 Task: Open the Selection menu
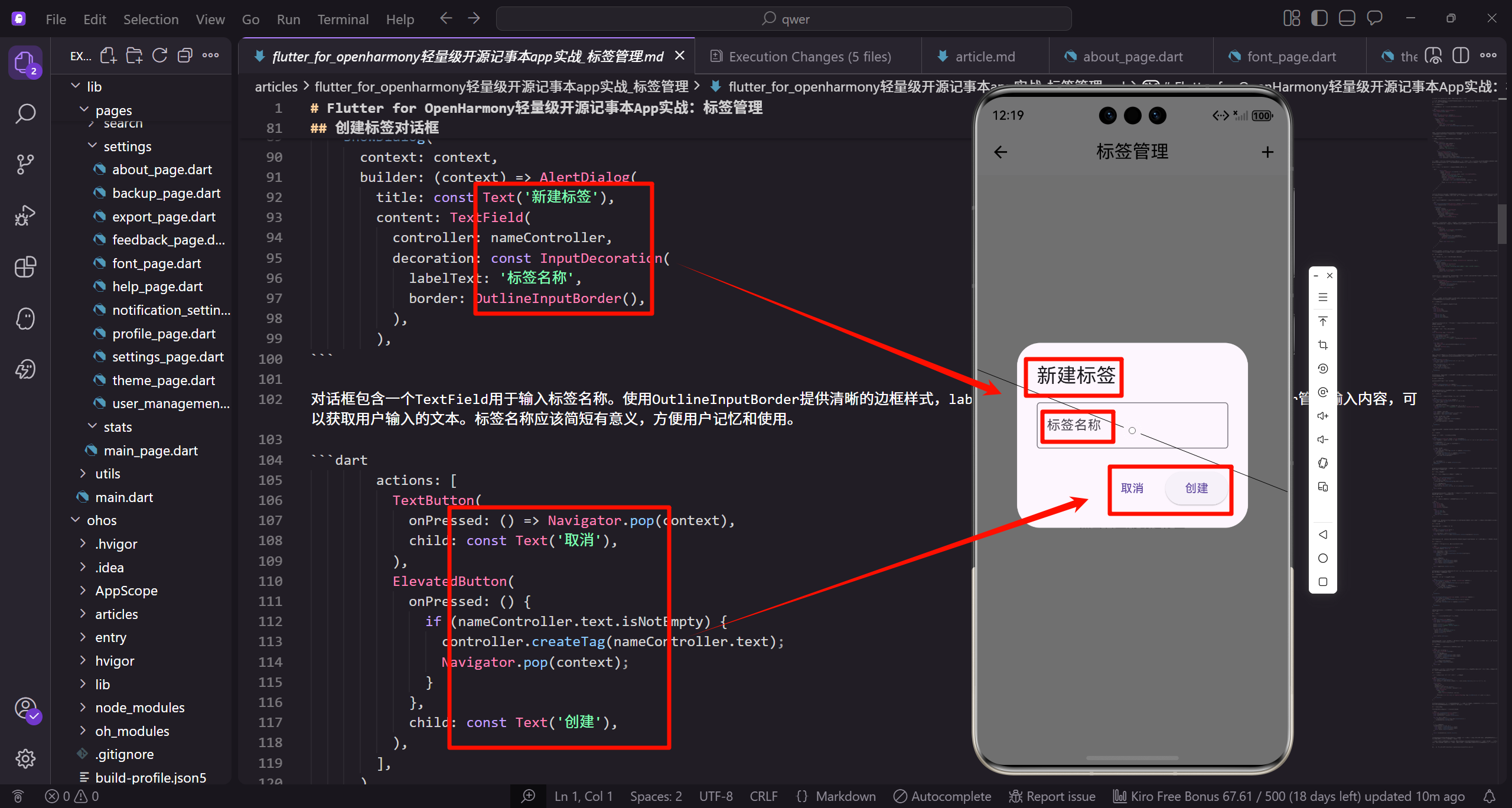[x=151, y=19]
